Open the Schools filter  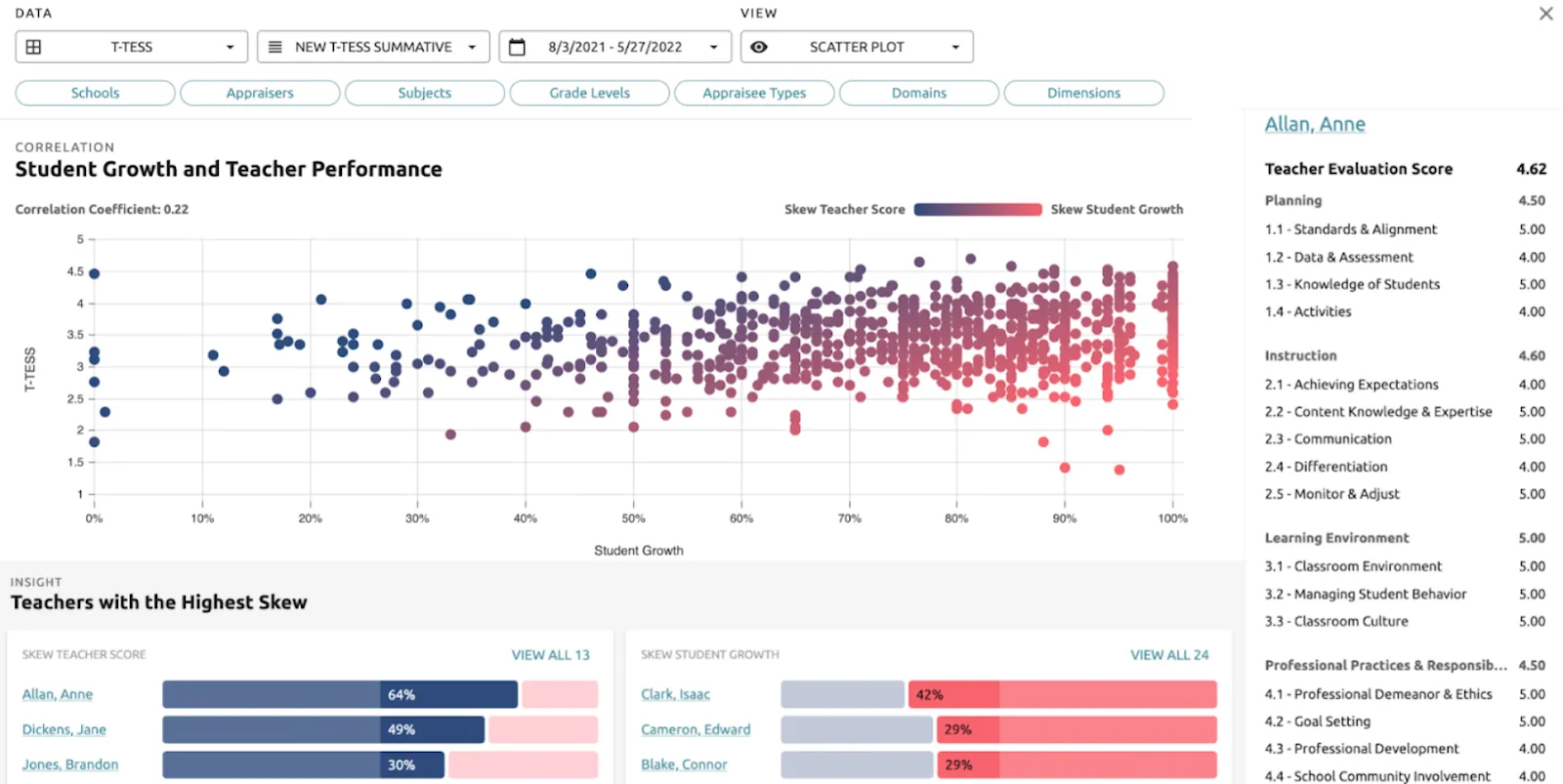[94, 93]
